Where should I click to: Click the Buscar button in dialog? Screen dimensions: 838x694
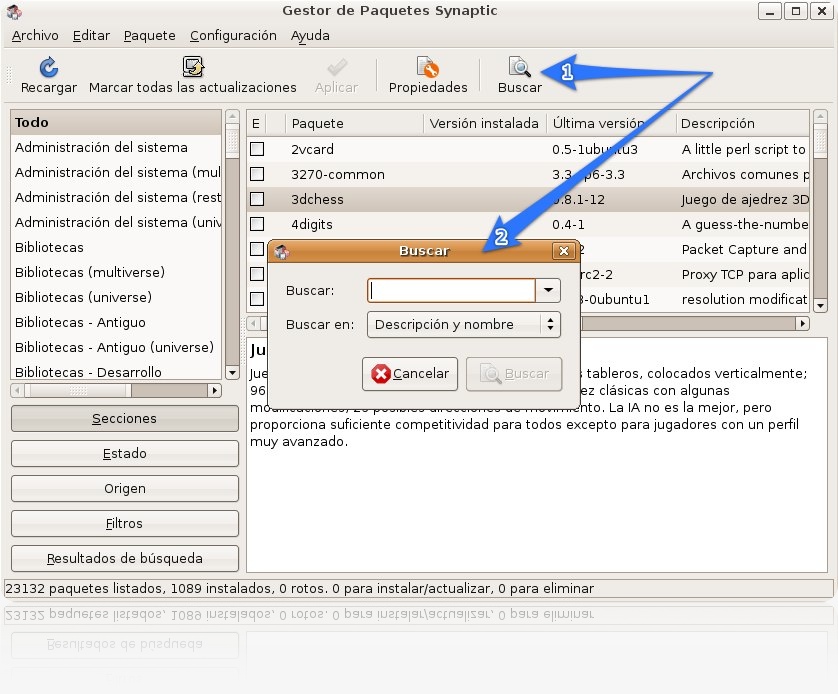514,374
